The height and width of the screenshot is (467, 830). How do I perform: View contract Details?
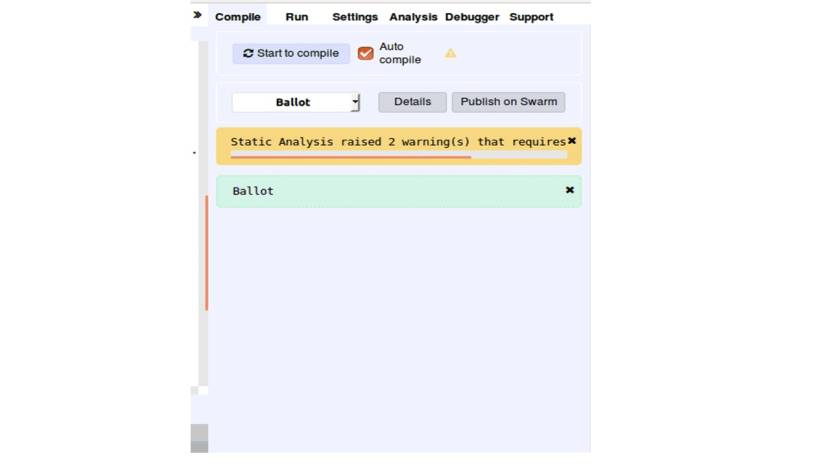click(x=412, y=102)
